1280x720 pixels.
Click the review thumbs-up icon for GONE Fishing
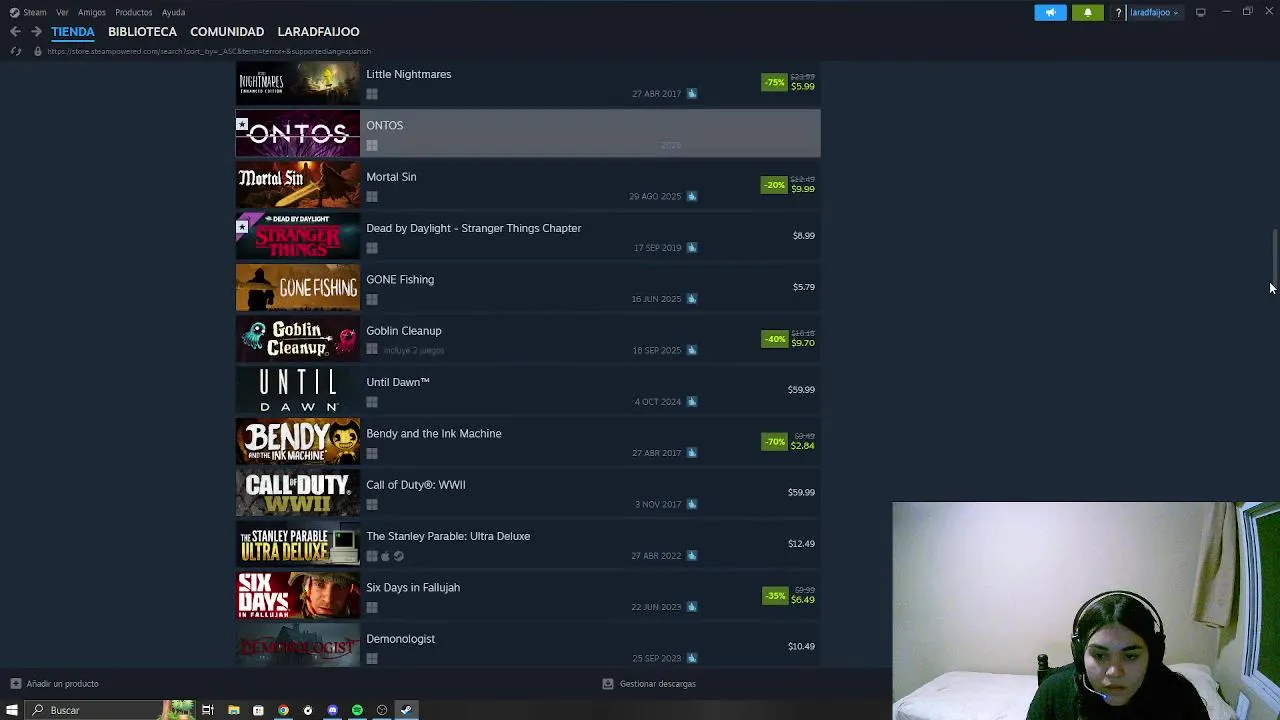(x=692, y=299)
